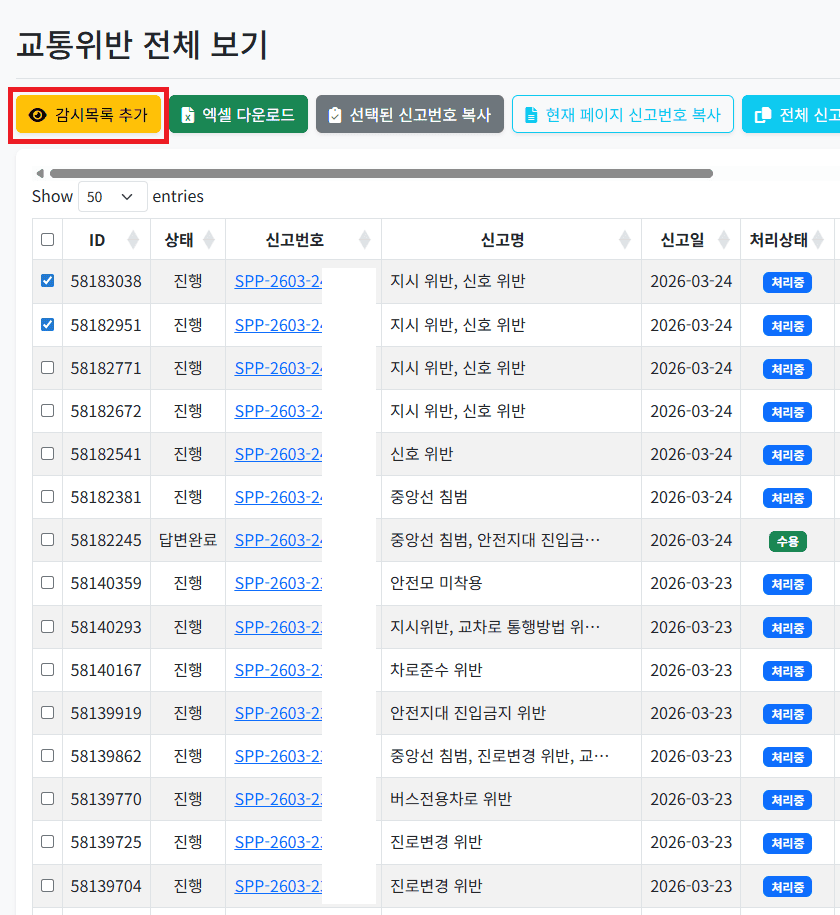Check the checkbox for row 58182771
This screenshot has height=915, width=840.
click(x=47, y=367)
